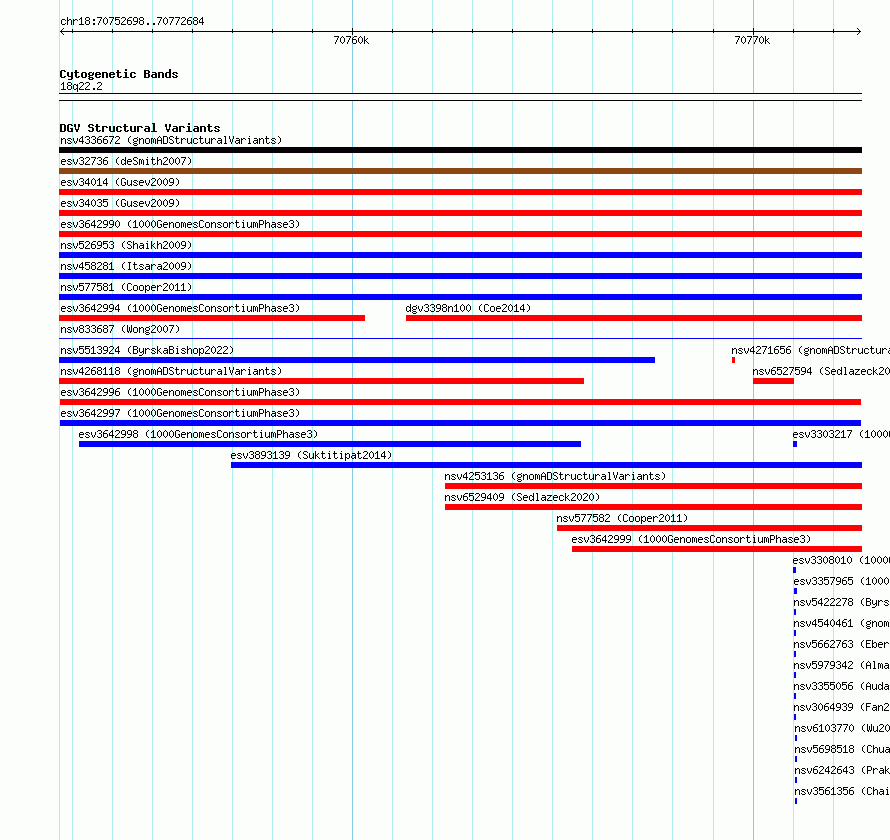The height and width of the screenshot is (840, 890).
Task: Click the nsv6242643 variant label
Action: (842, 770)
